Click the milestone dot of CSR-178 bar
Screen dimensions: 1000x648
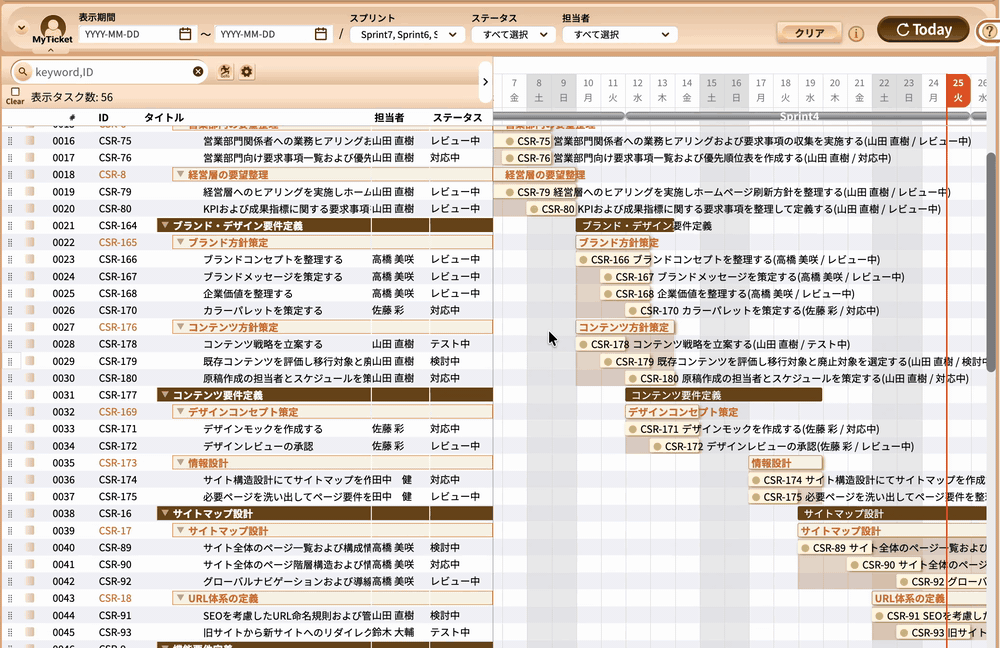pyautogui.click(x=583, y=344)
